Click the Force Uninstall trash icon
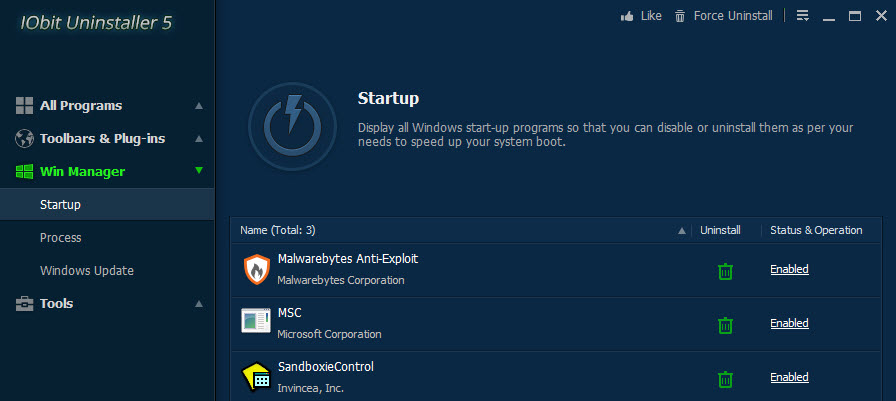Image resolution: width=896 pixels, height=401 pixels. 680,16
